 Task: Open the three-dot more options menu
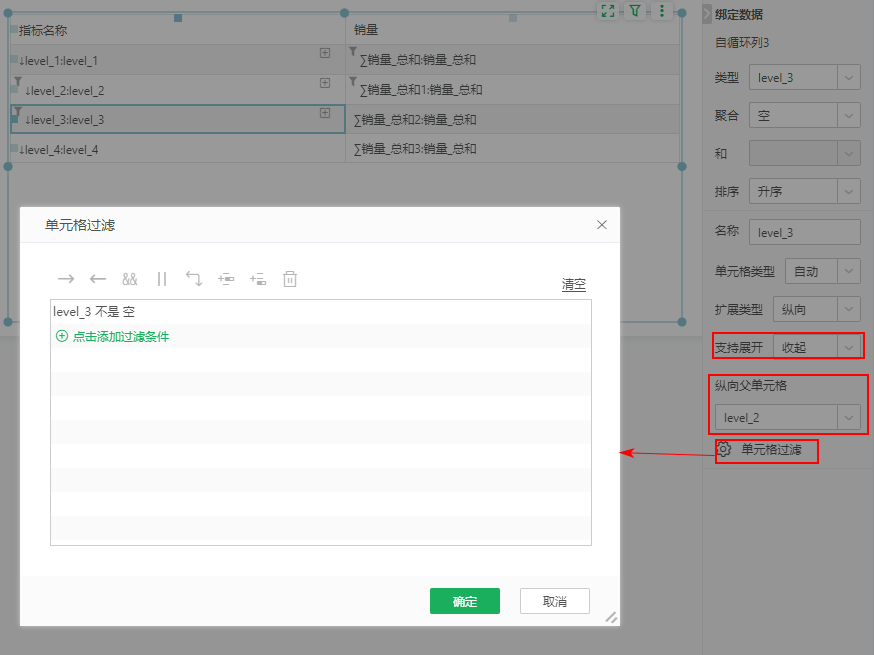click(x=661, y=11)
